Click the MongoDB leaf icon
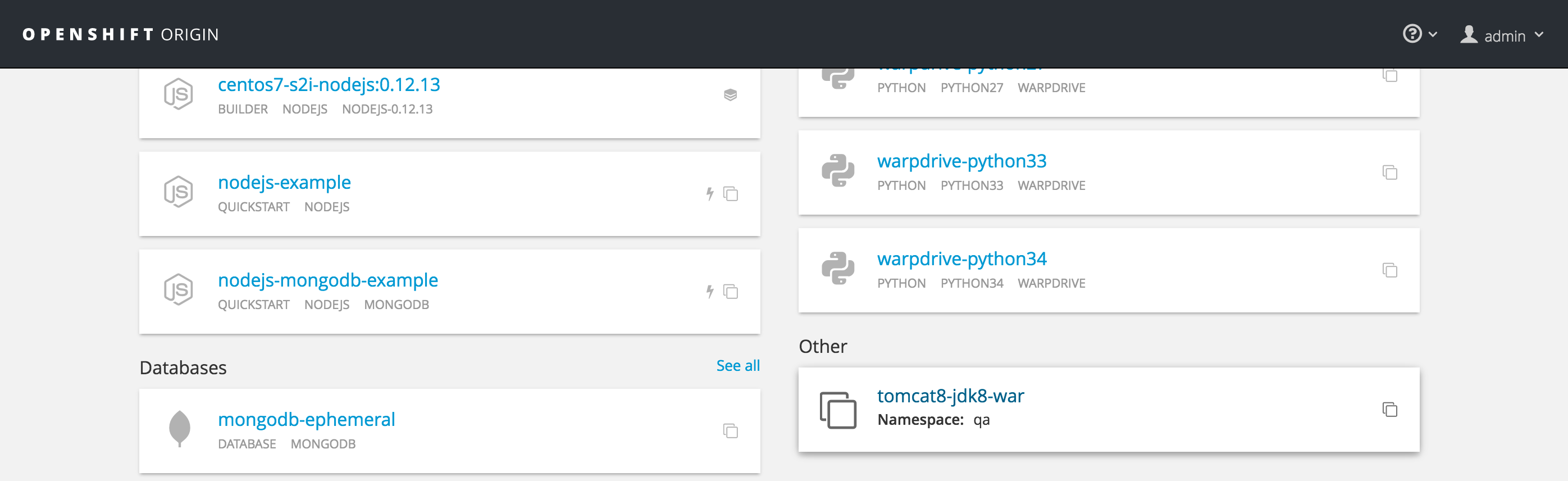 tap(180, 429)
